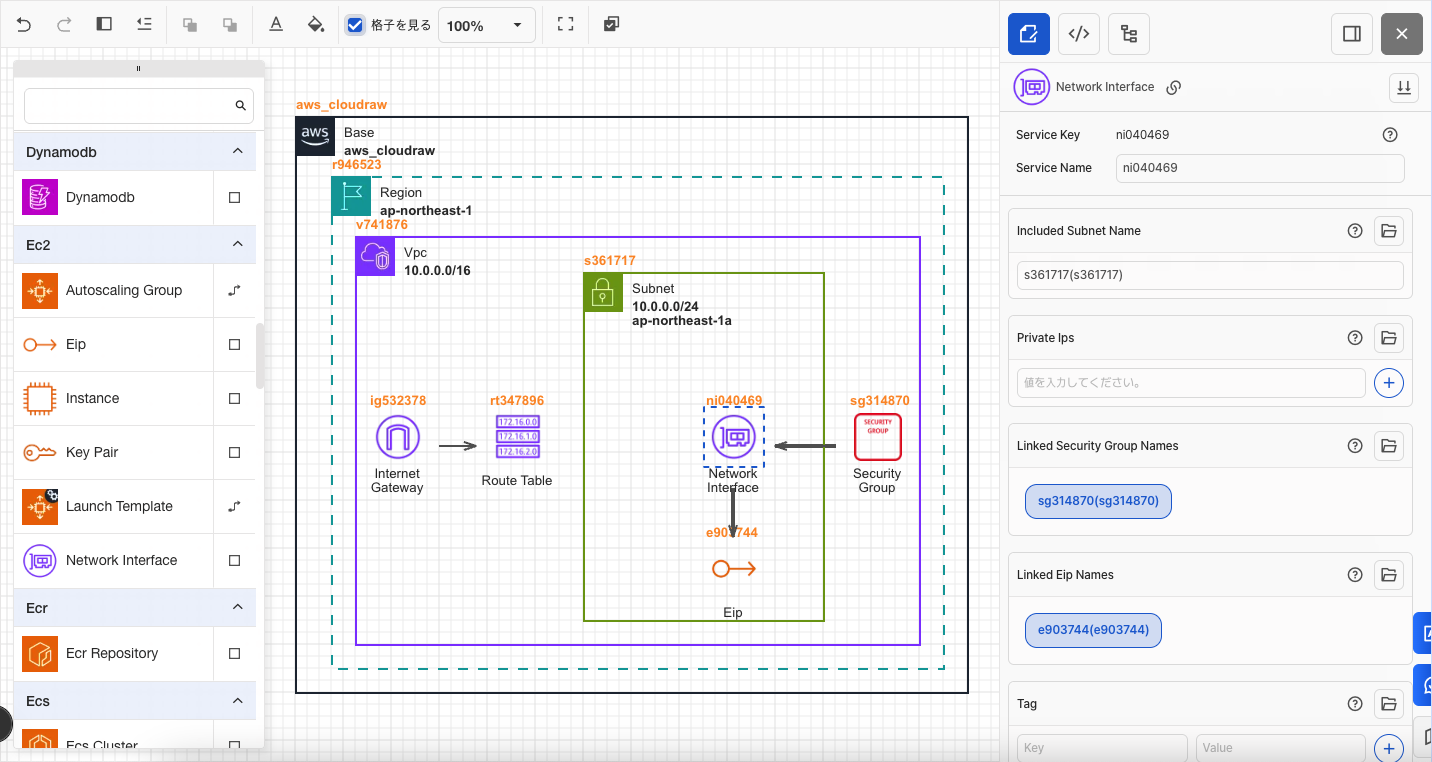
Task: Fit the diagram to screen
Action: point(566,25)
